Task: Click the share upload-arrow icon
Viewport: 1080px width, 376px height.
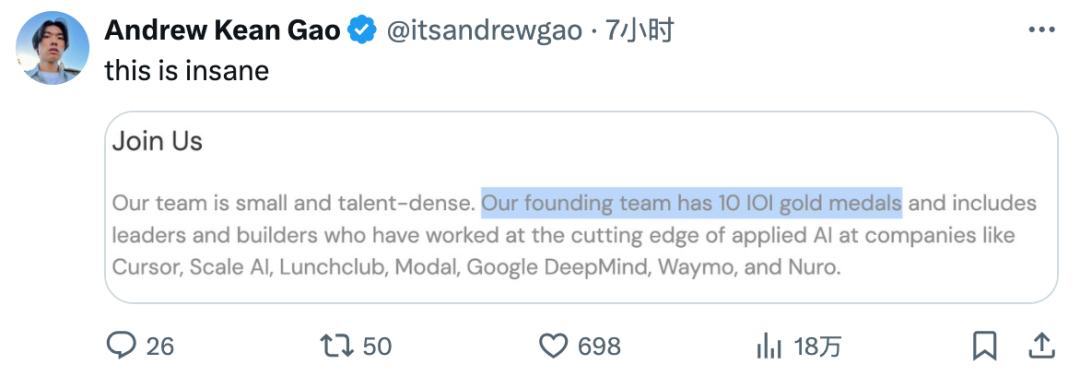Action: pos(1043,346)
